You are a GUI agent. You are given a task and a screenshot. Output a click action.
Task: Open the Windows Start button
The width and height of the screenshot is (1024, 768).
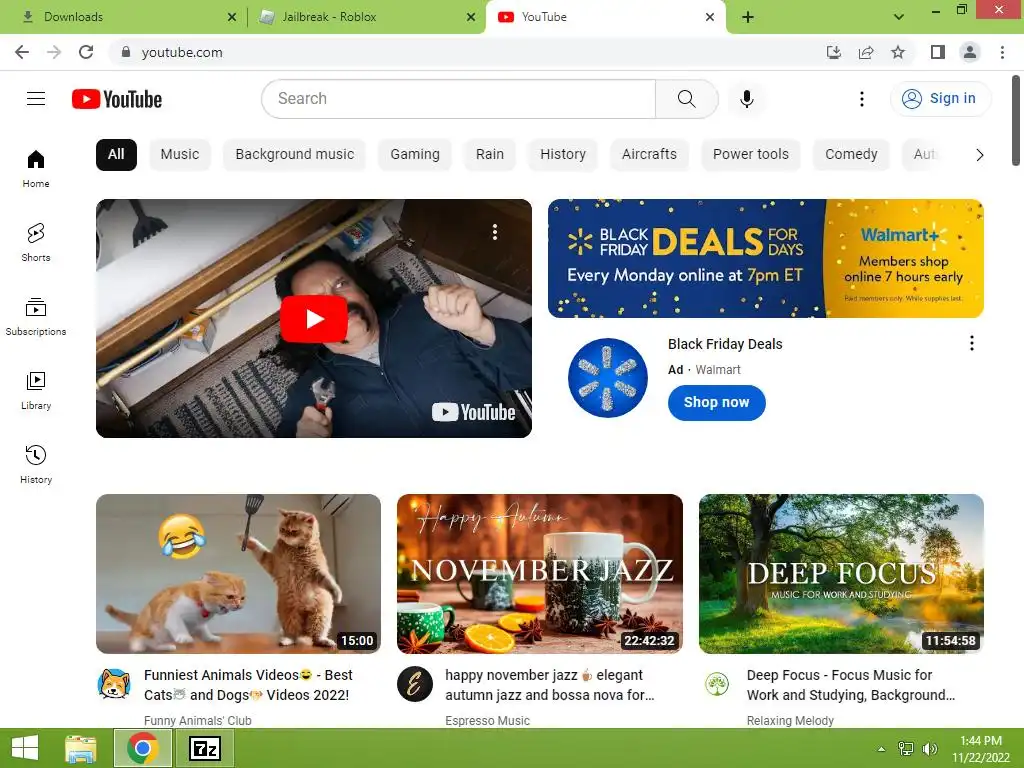(25, 748)
